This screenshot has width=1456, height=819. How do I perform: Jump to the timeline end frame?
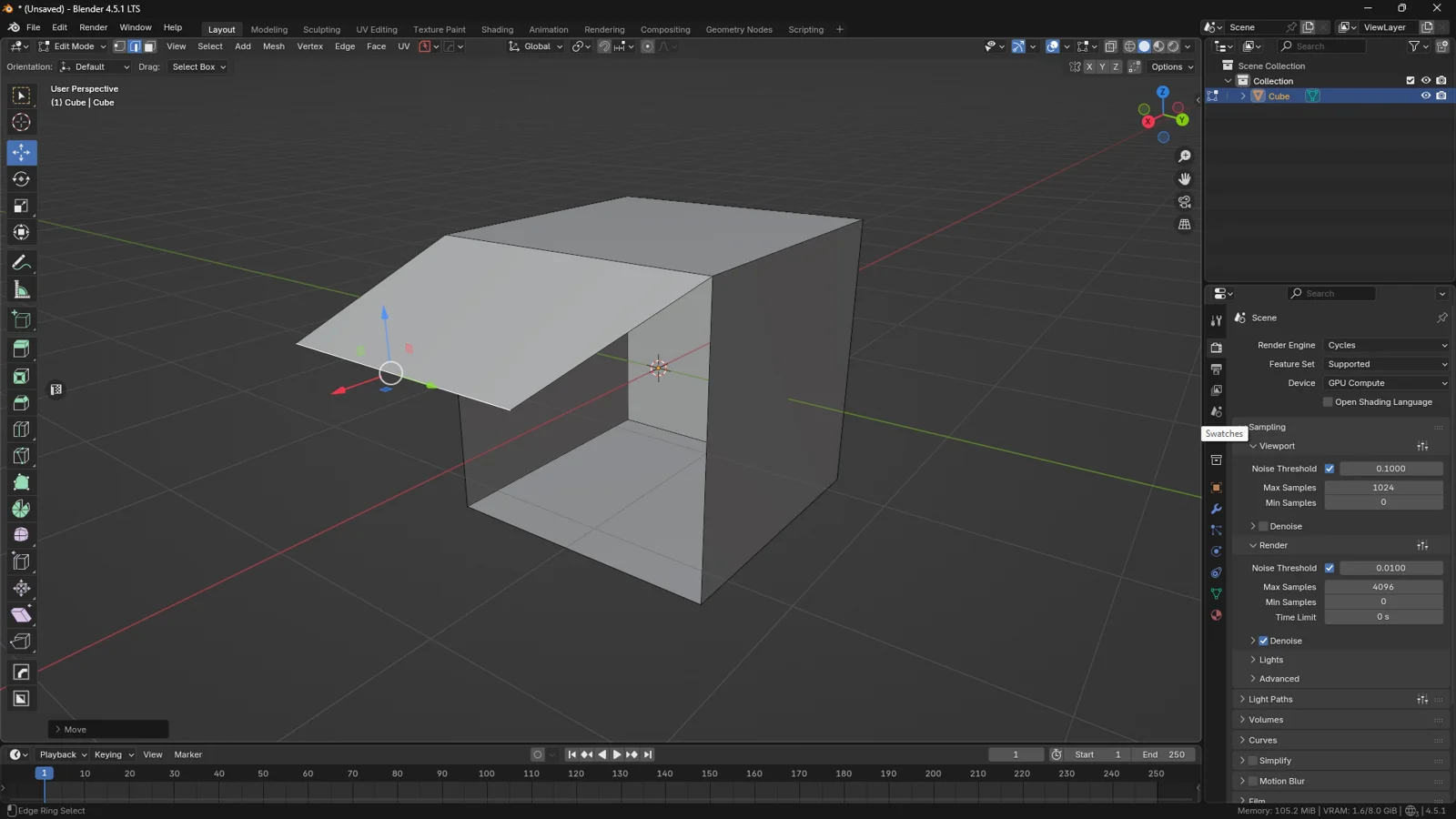(x=647, y=754)
